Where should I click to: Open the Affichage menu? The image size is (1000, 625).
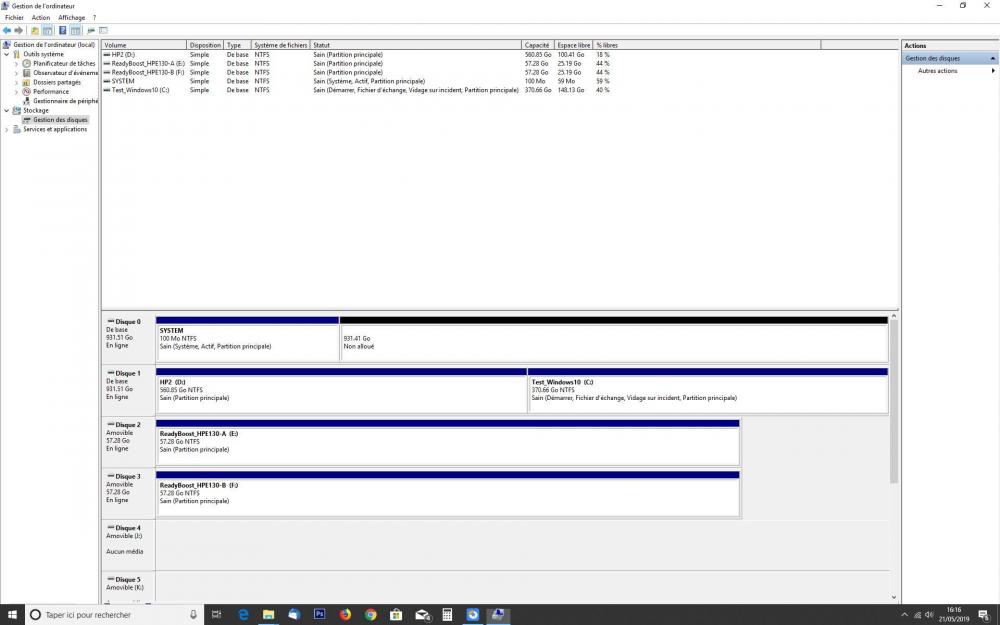[71, 17]
